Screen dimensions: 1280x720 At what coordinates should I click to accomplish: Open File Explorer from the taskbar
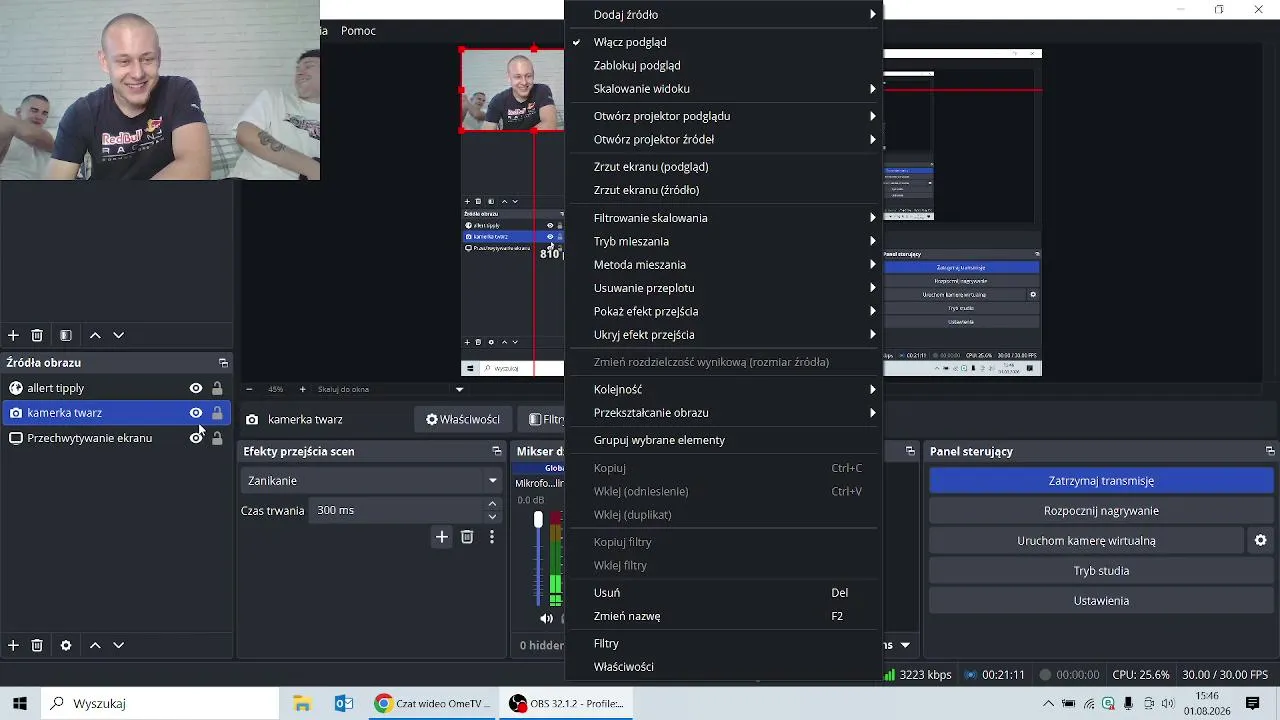tap(302, 704)
